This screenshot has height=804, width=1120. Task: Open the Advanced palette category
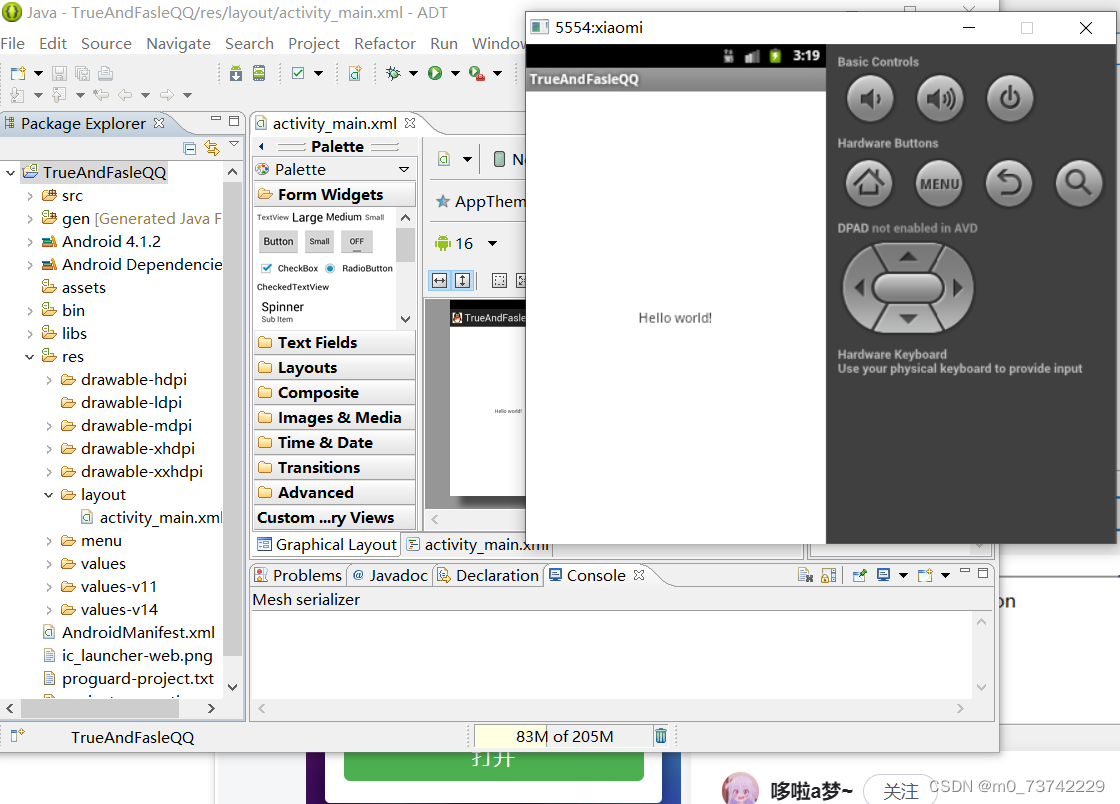coord(334,493)
